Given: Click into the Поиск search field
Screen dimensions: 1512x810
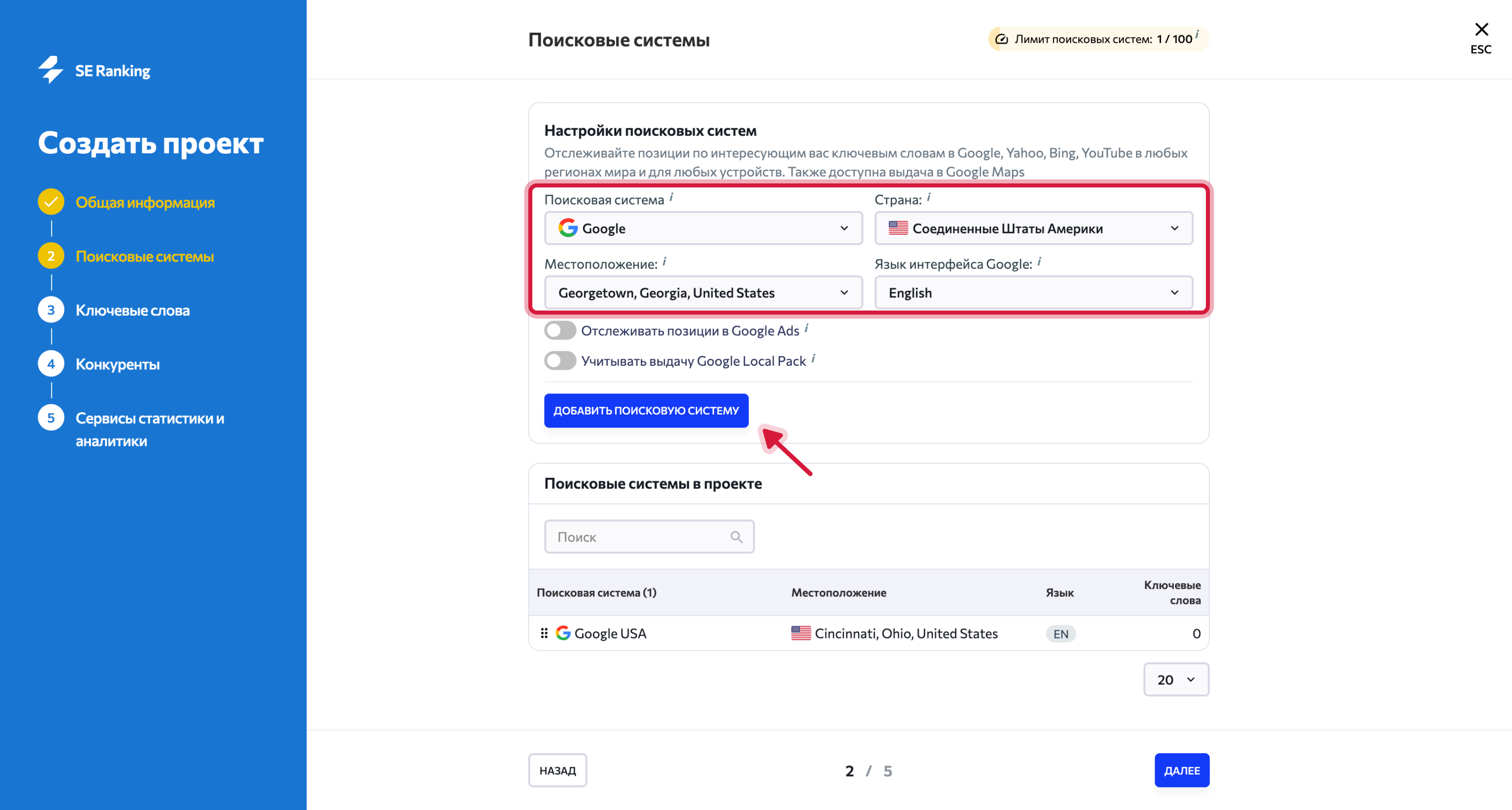Looking at the screenshot, I should [x=648, y=537].
